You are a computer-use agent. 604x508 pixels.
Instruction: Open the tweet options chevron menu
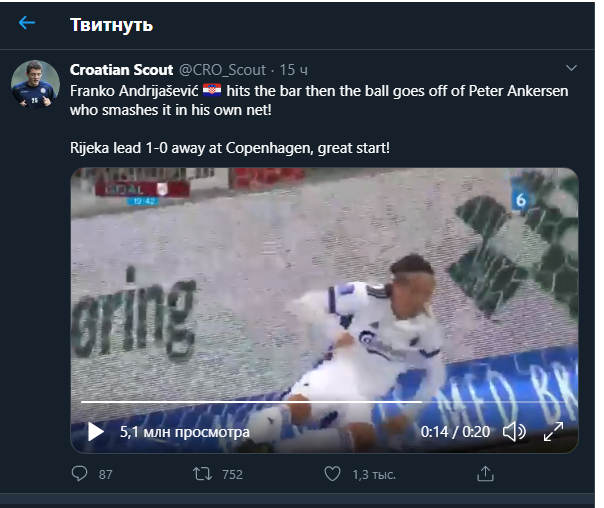coord(571,69)
